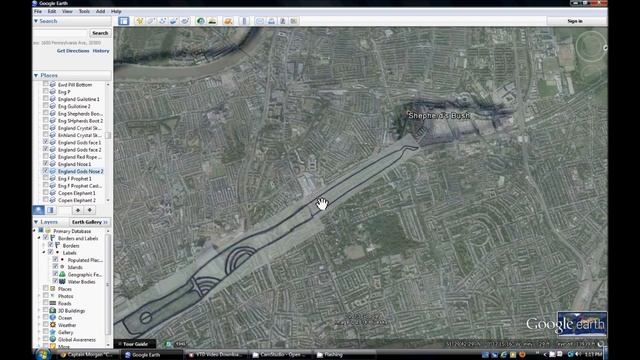Select the England Gods Nose 2 place
The width and height of the screenshot is (640, 360).
click(x=80, y=171)
